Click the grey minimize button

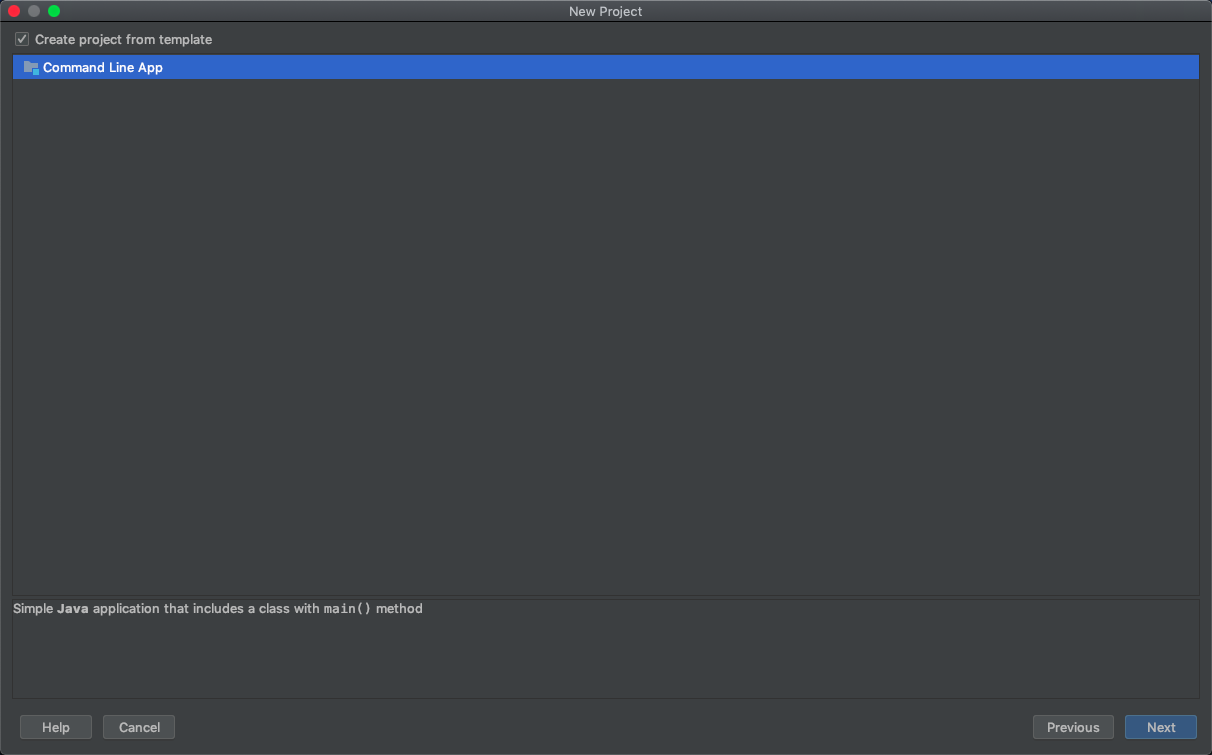pyautogui.click(x=32, y=11)
